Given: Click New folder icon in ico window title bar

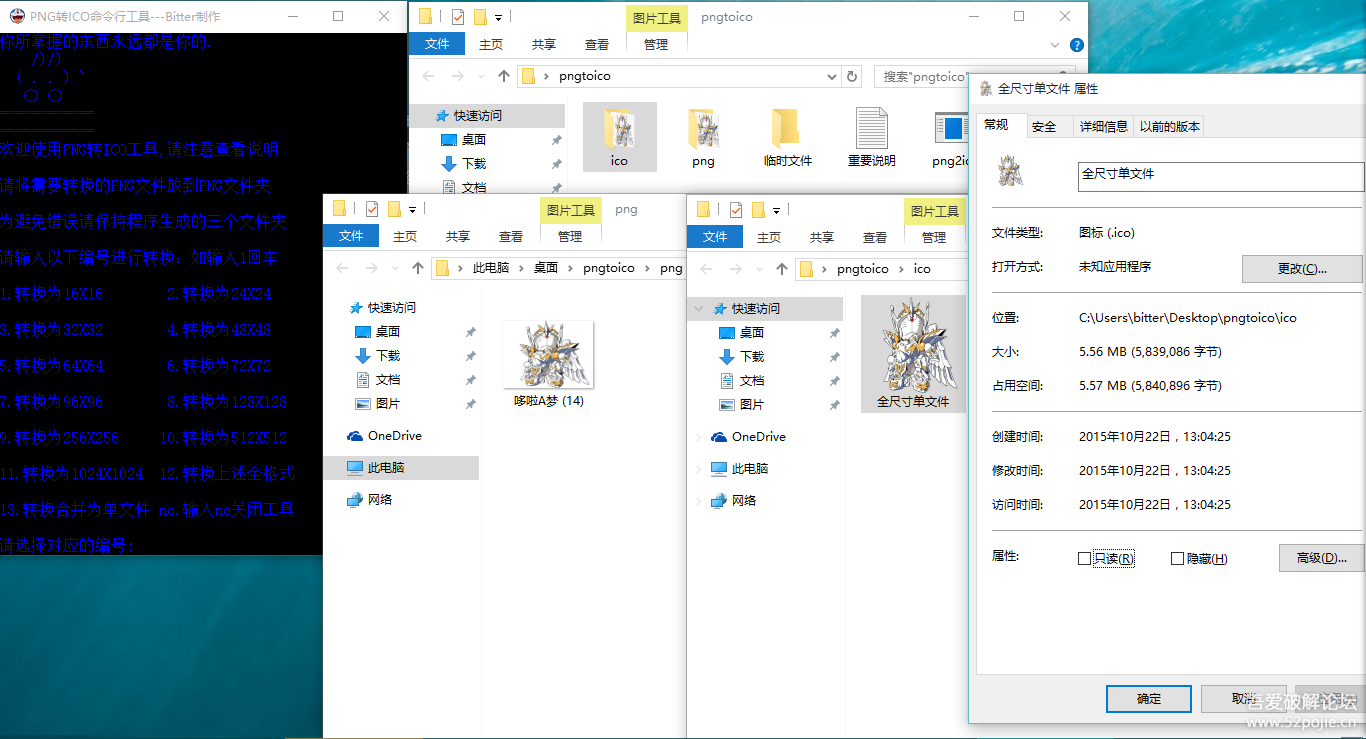Looking at the screenshot, I should click(x=758, y=210).
